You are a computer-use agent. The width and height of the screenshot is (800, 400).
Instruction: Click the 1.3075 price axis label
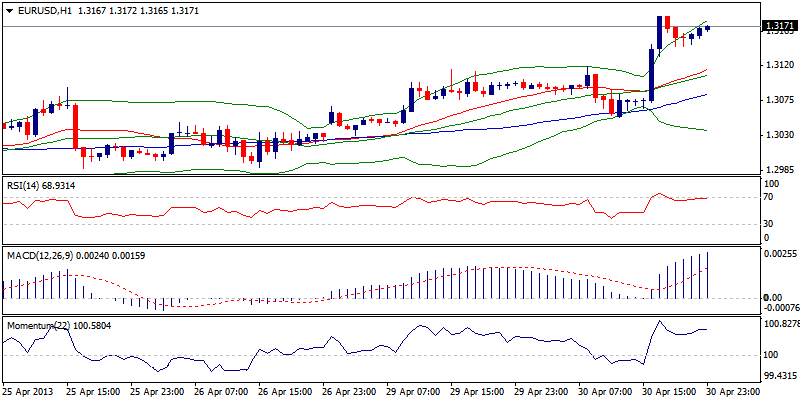point(777,100)
